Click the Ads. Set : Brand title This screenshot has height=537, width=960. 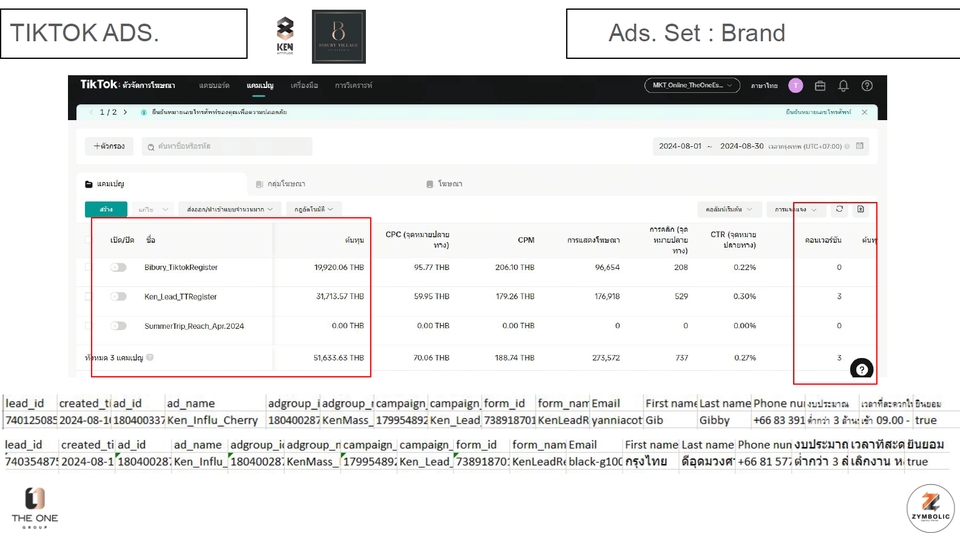pyautogui.click(x=697, y=33)
